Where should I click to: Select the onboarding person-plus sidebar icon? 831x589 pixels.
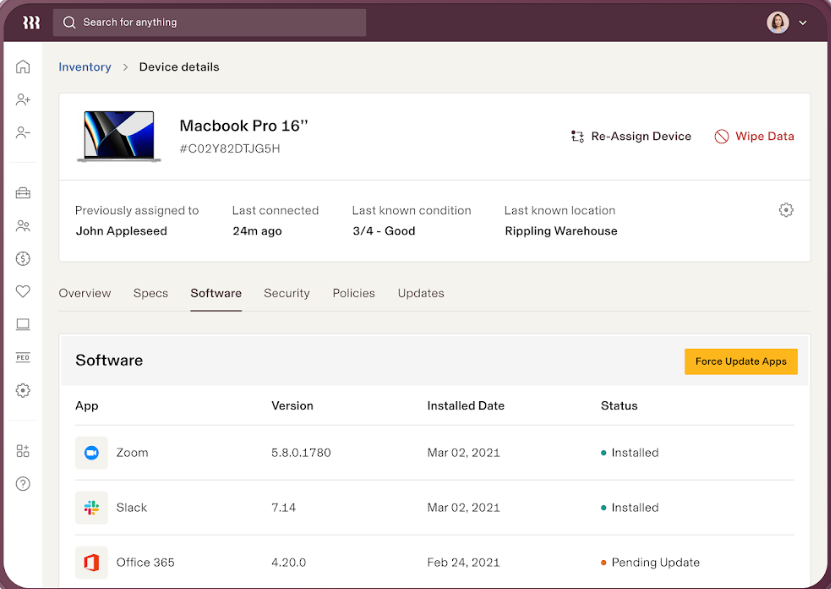tap(23, 99)
